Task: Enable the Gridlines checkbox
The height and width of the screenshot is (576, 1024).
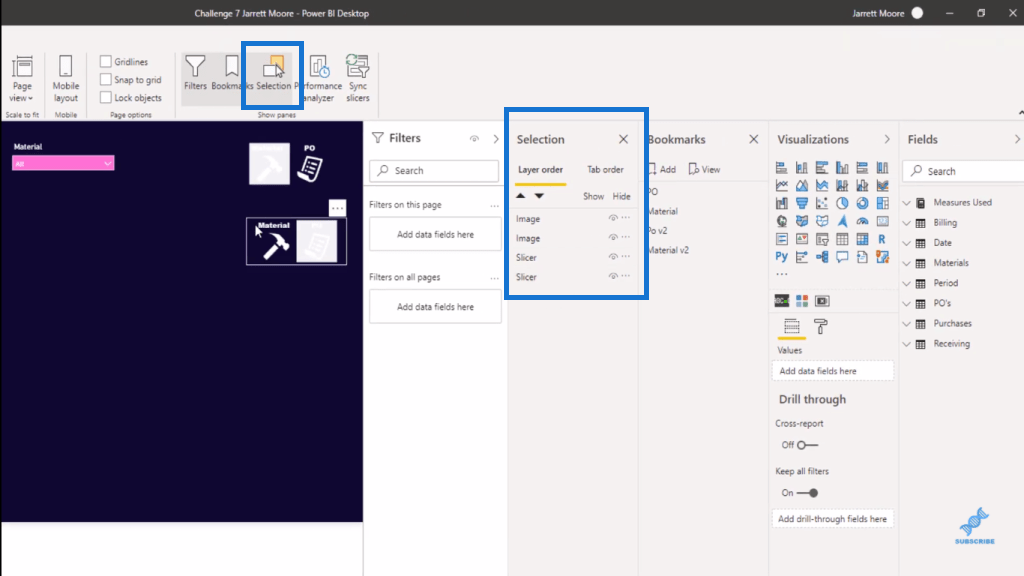Action: pyautogui.click(x=106, y=61)
